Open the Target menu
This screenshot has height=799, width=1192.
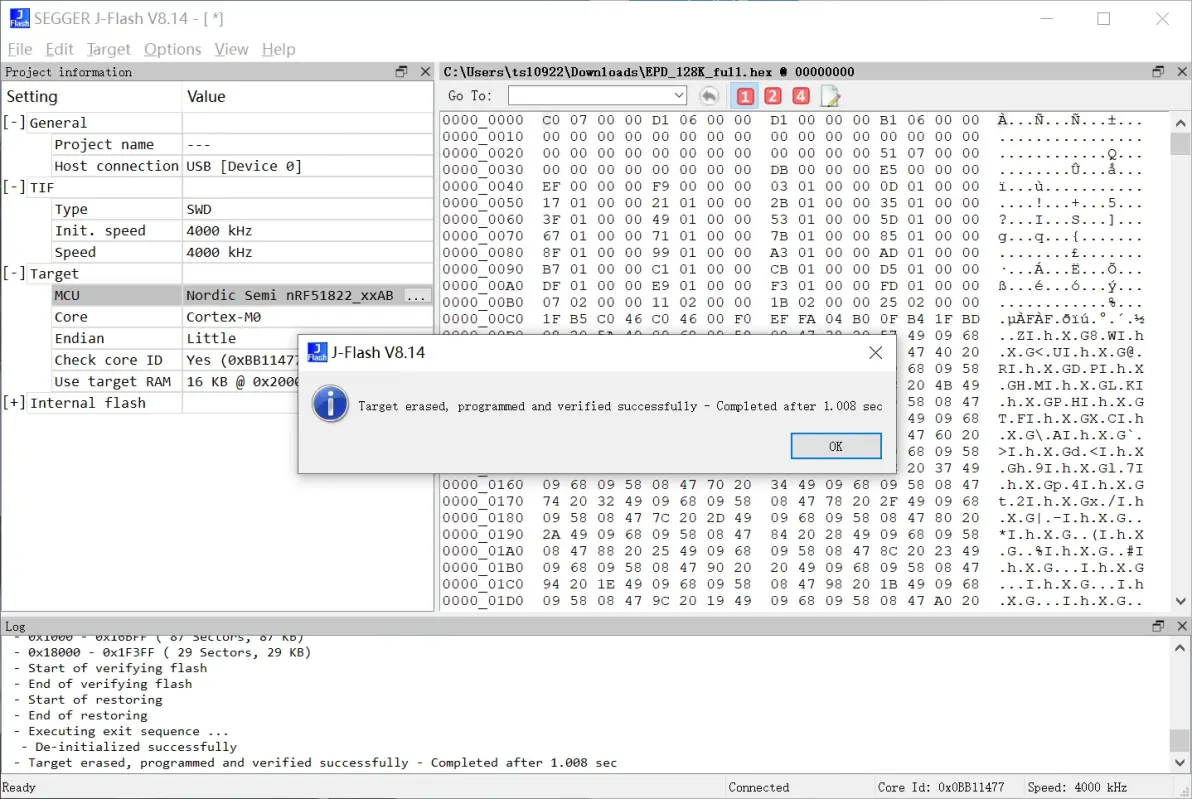click(109, 49)
